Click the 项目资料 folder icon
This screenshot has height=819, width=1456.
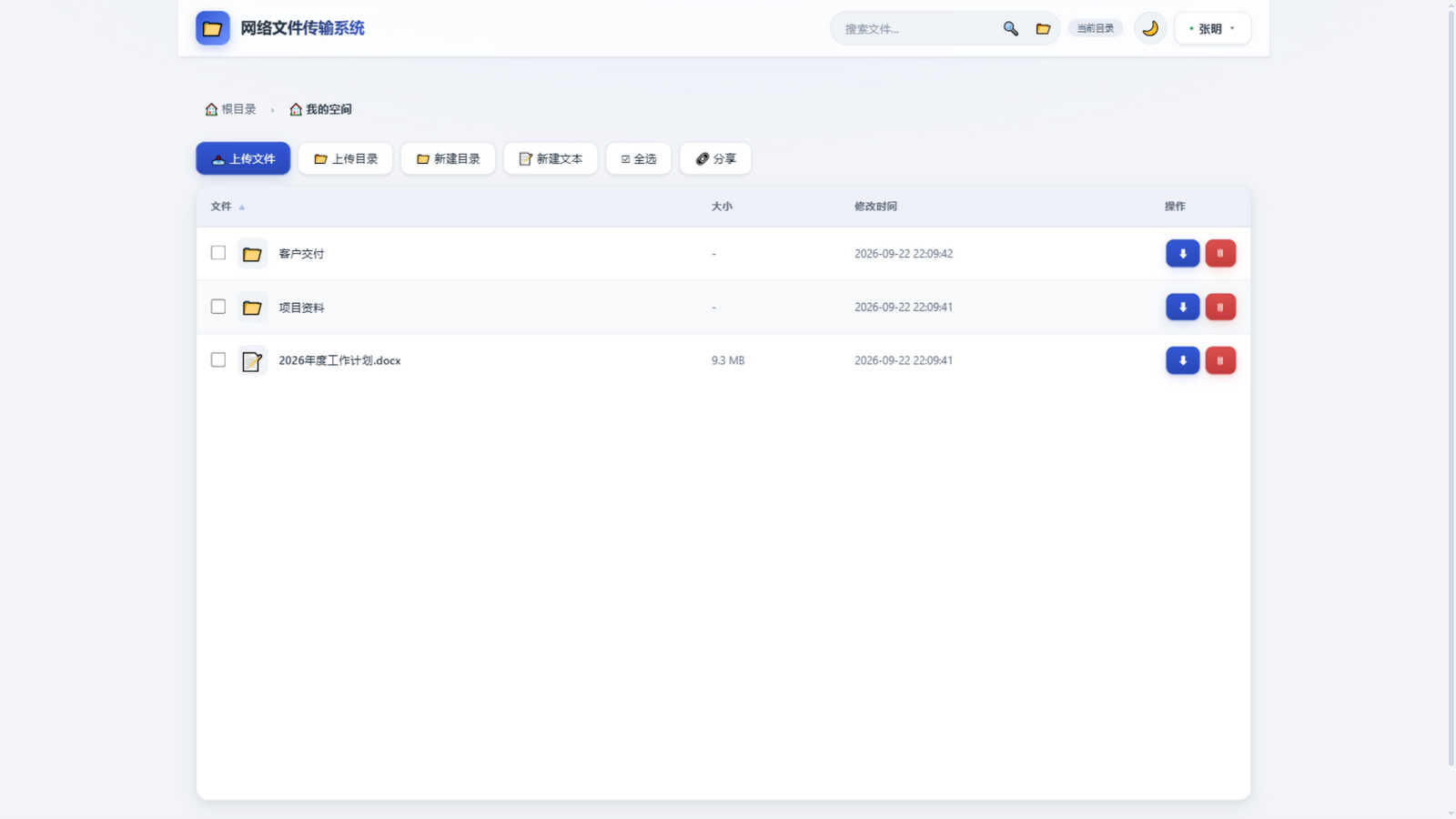(252, 308)
